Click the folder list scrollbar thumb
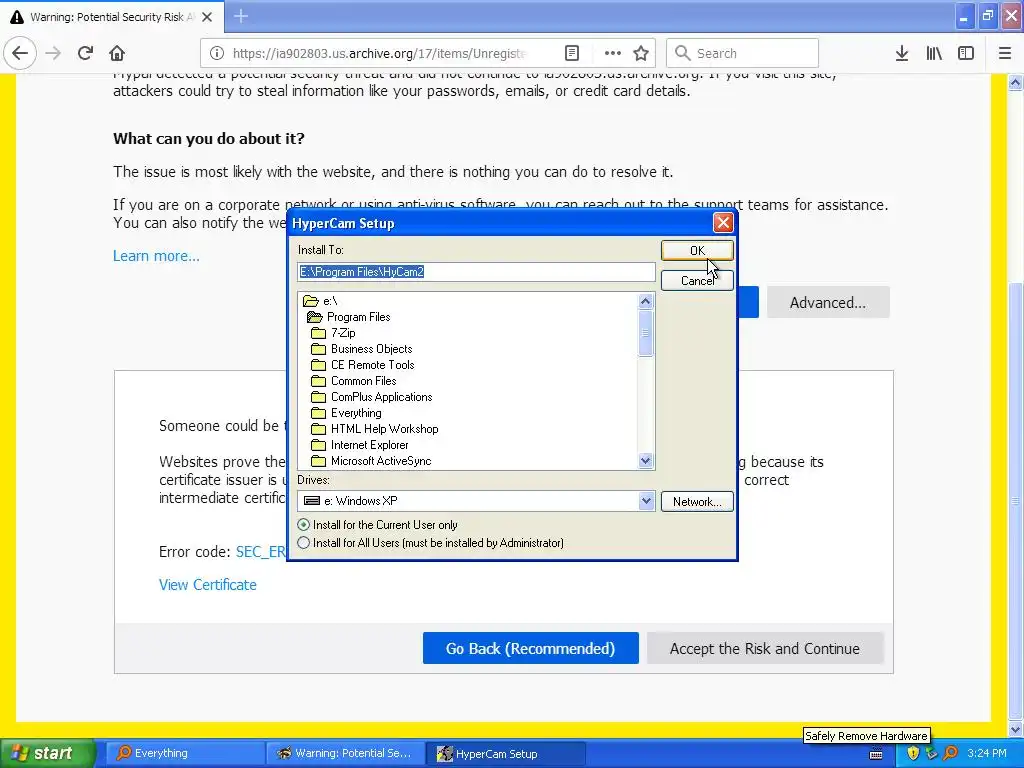1024x768 pixels. point(645,333)
